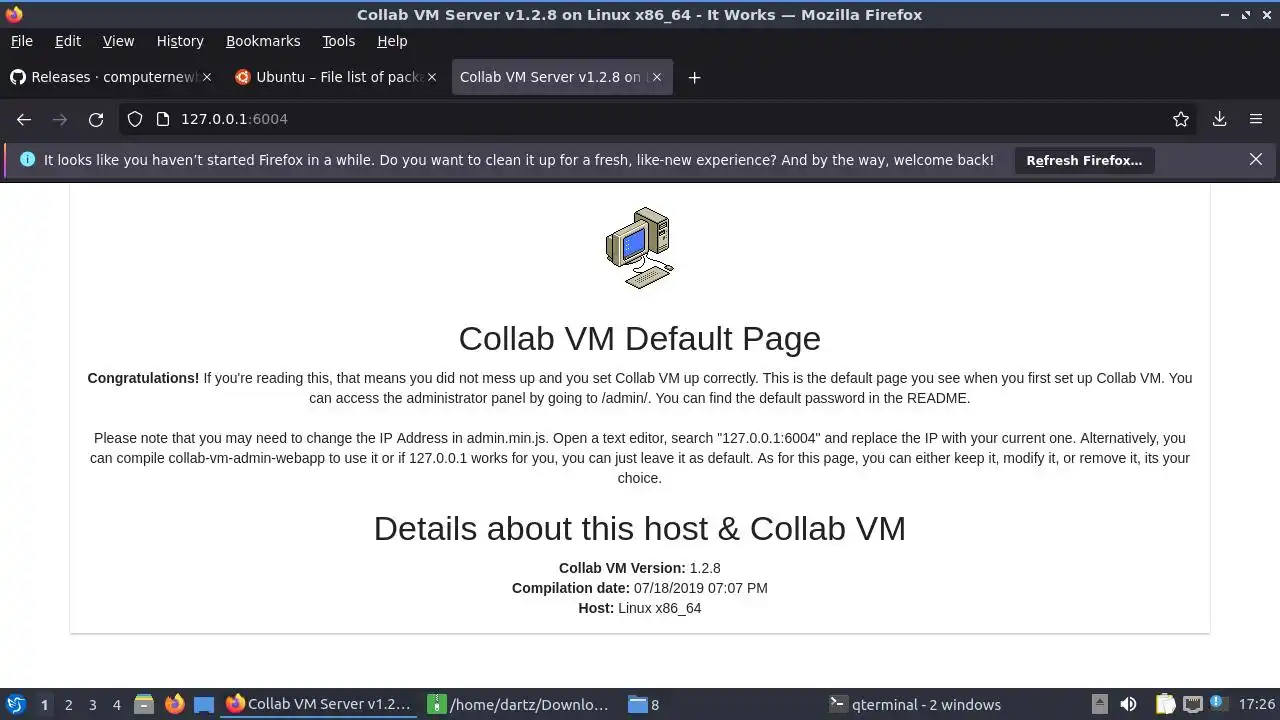
Task: Open the volume control tray icon
Action: (1128, 704)
